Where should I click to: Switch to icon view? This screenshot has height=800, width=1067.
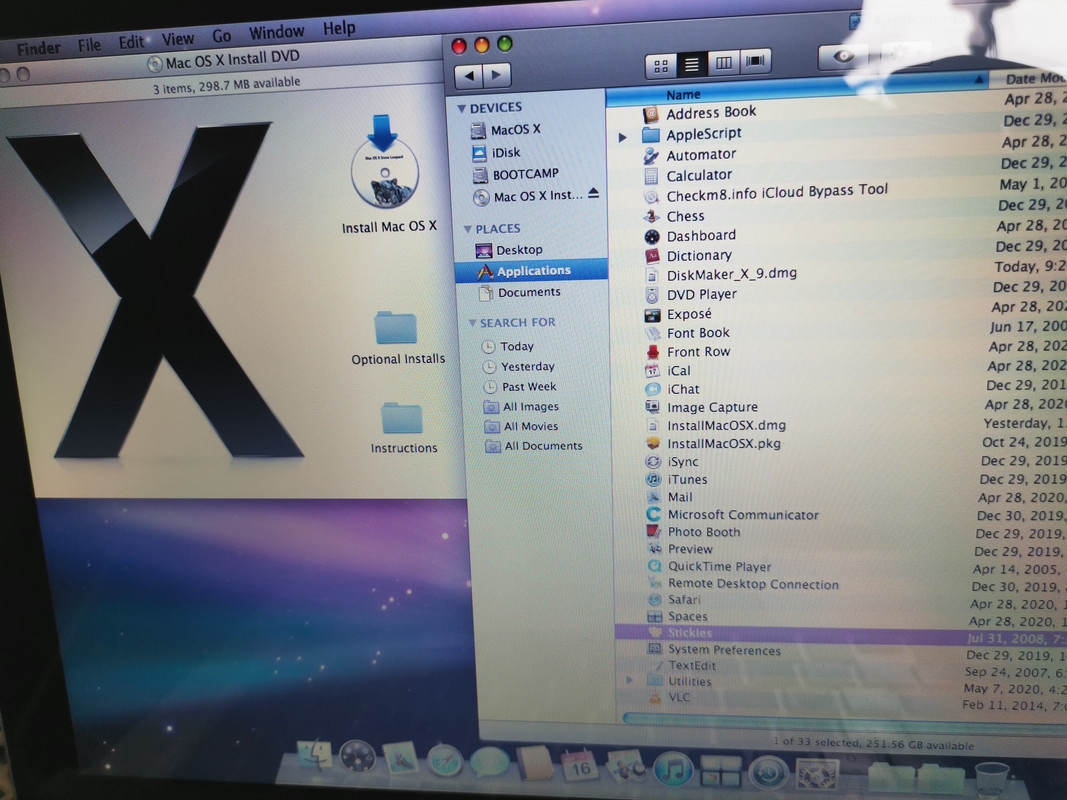[660, 65]
